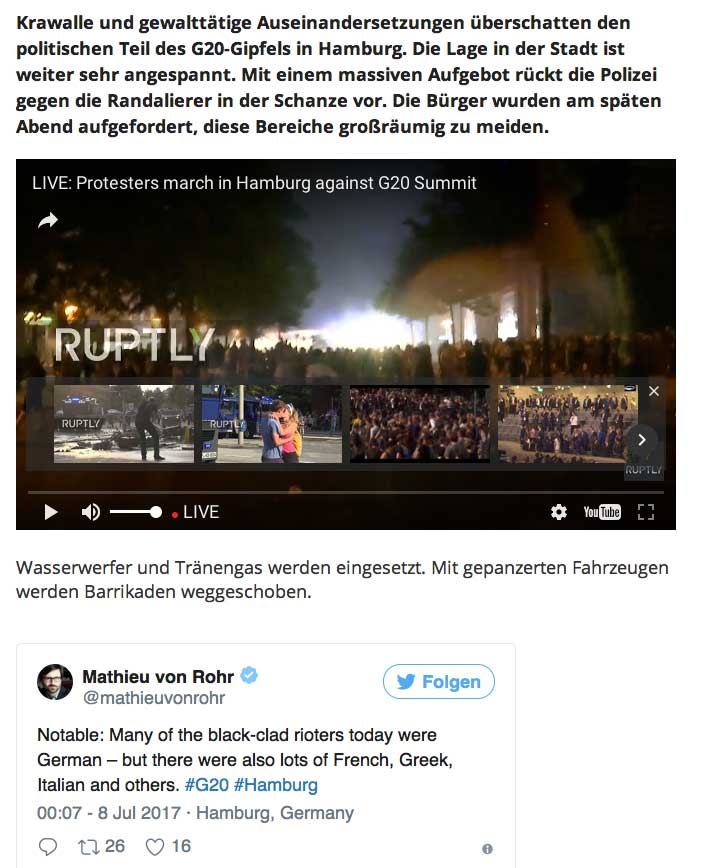
Task: Select thumbnail of man near water cannon
Action: pos(124,424)
